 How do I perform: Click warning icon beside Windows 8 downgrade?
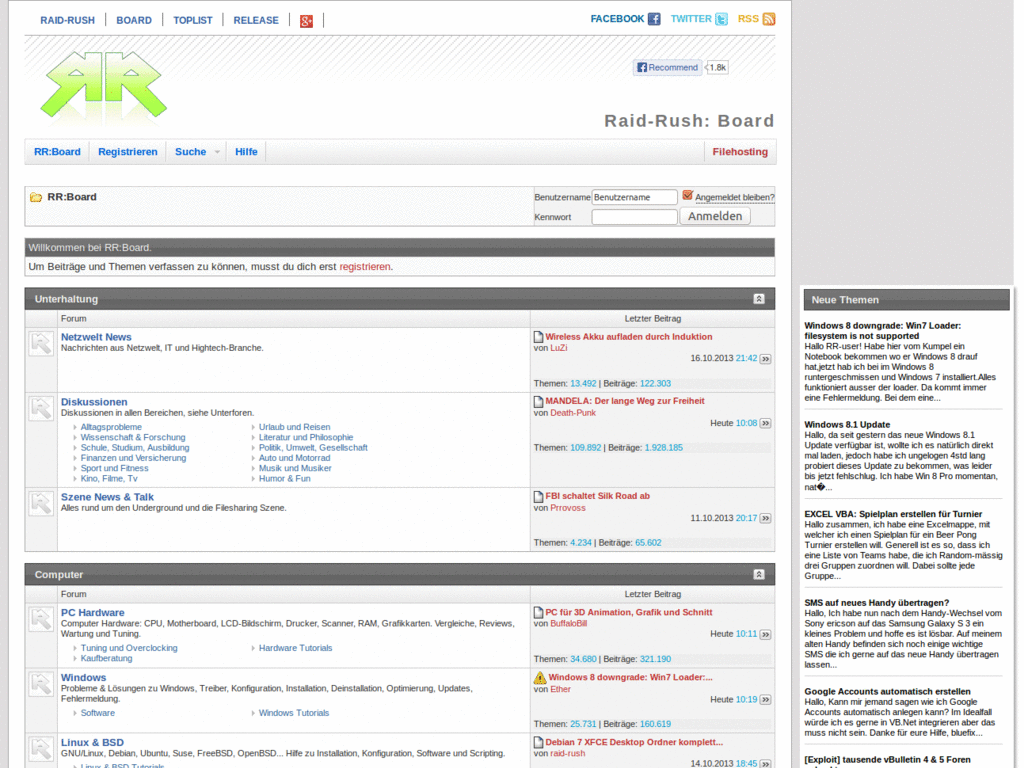[x=539, y=678]
